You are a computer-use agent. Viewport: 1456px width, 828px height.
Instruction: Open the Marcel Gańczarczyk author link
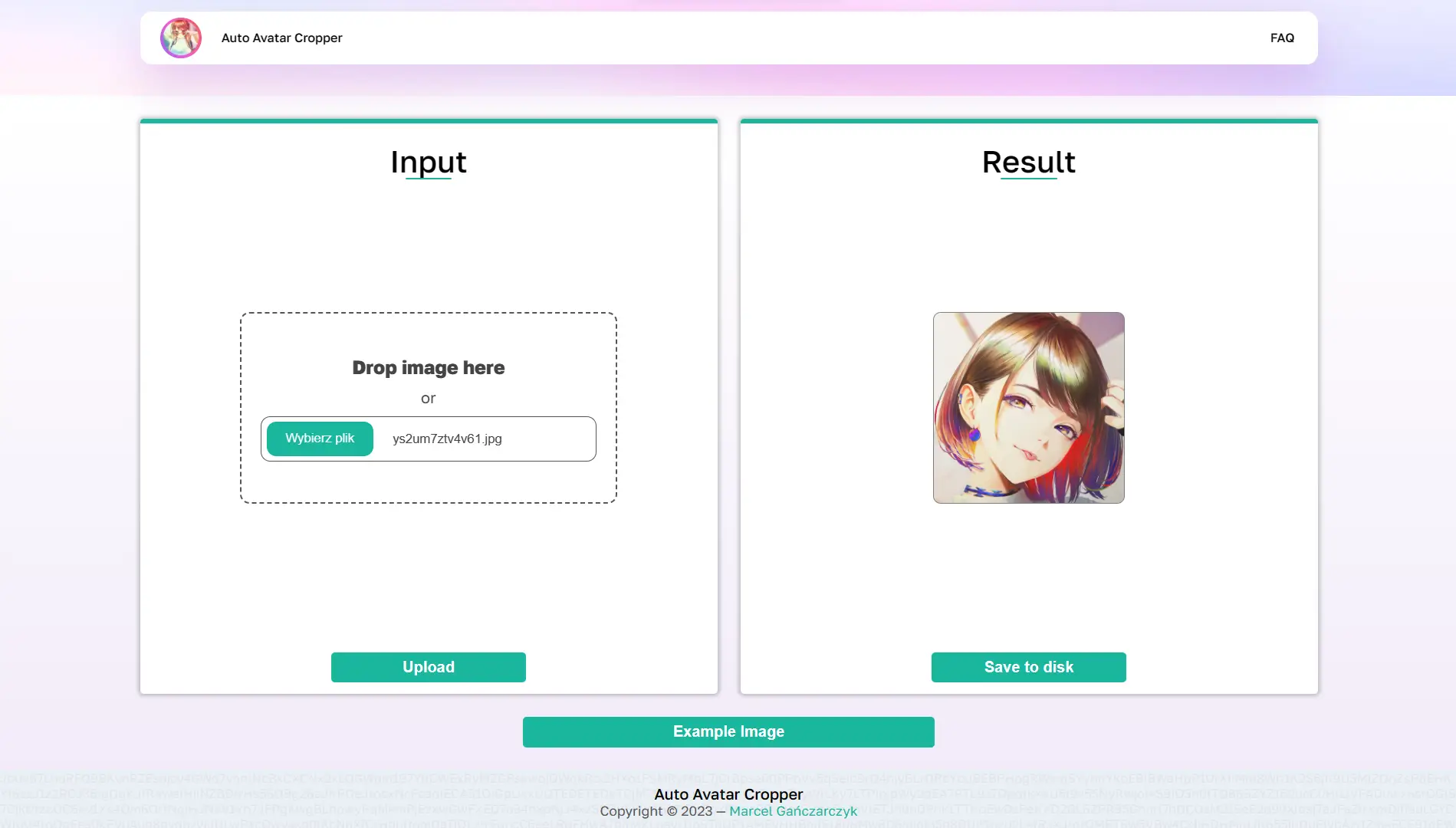click(793, 811)
